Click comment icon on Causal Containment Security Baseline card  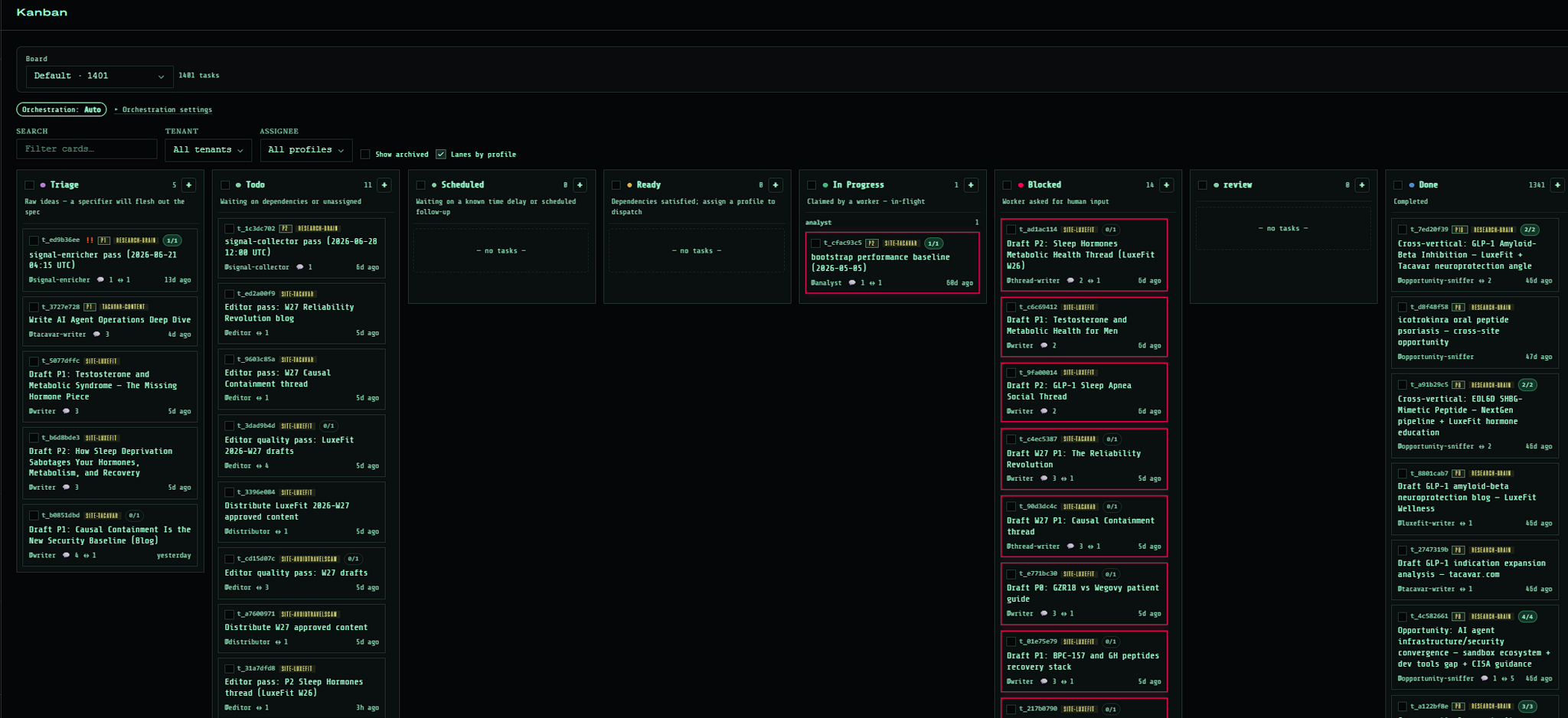coord(66,556)
